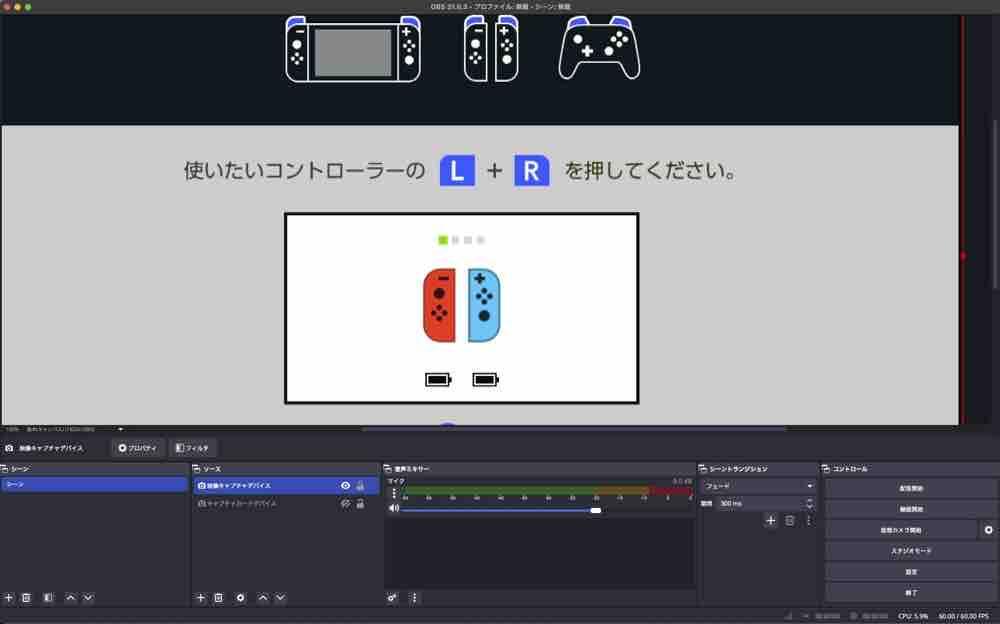Viewport: 1000px width, 624px height.
Task: Open the audio mixer three-dot menu
Action: pos(414,598)
